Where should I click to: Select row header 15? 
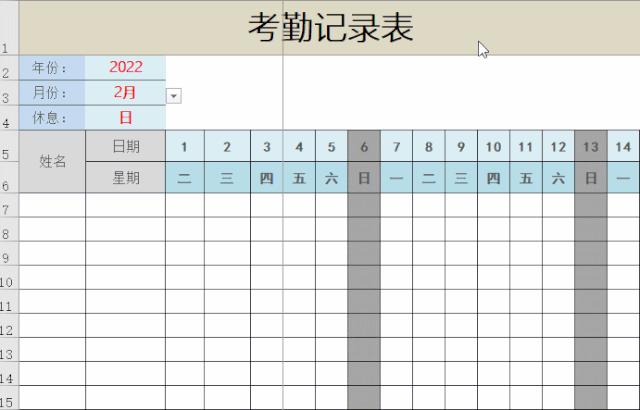click(x=9, y=398)
